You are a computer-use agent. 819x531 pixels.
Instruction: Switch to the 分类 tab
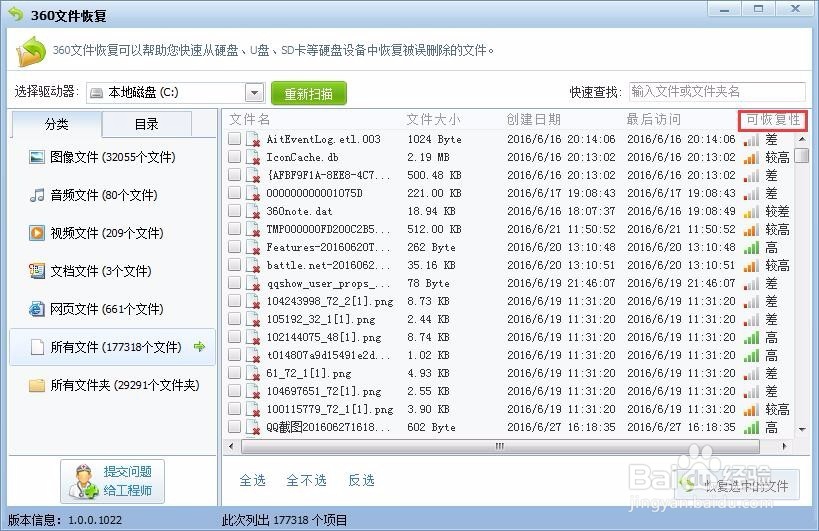click(x=56, y=124)
